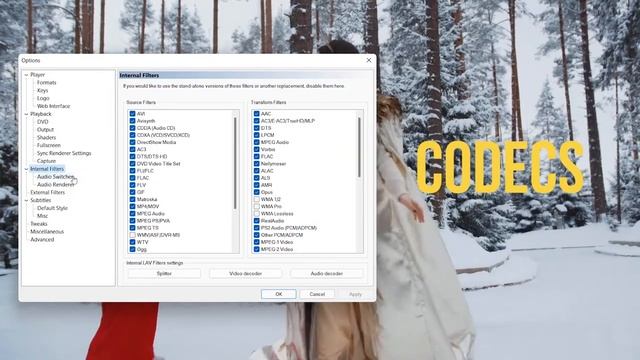Select Advanced in the options tree

click(42, 240)
